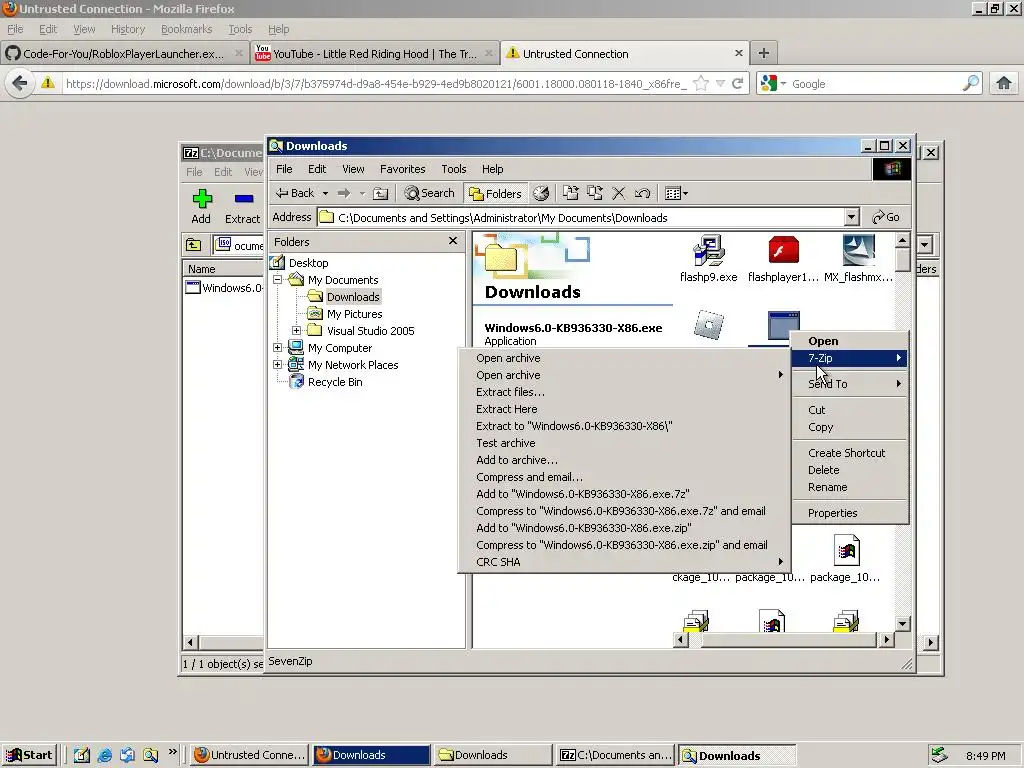
Task: Select the MX_flashmx file icon
Action: coord(859,251)
